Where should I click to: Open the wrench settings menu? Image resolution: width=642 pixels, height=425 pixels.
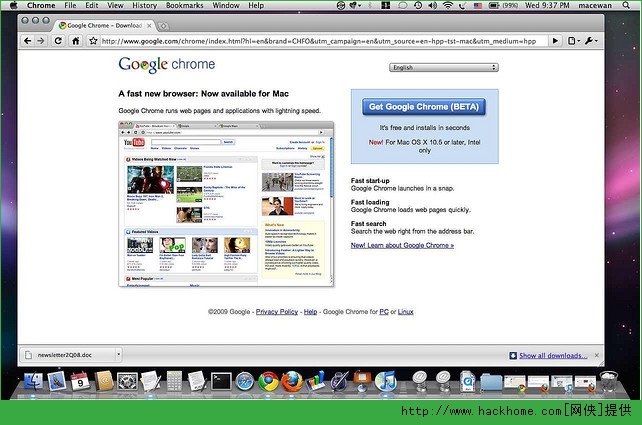(591, 41)
